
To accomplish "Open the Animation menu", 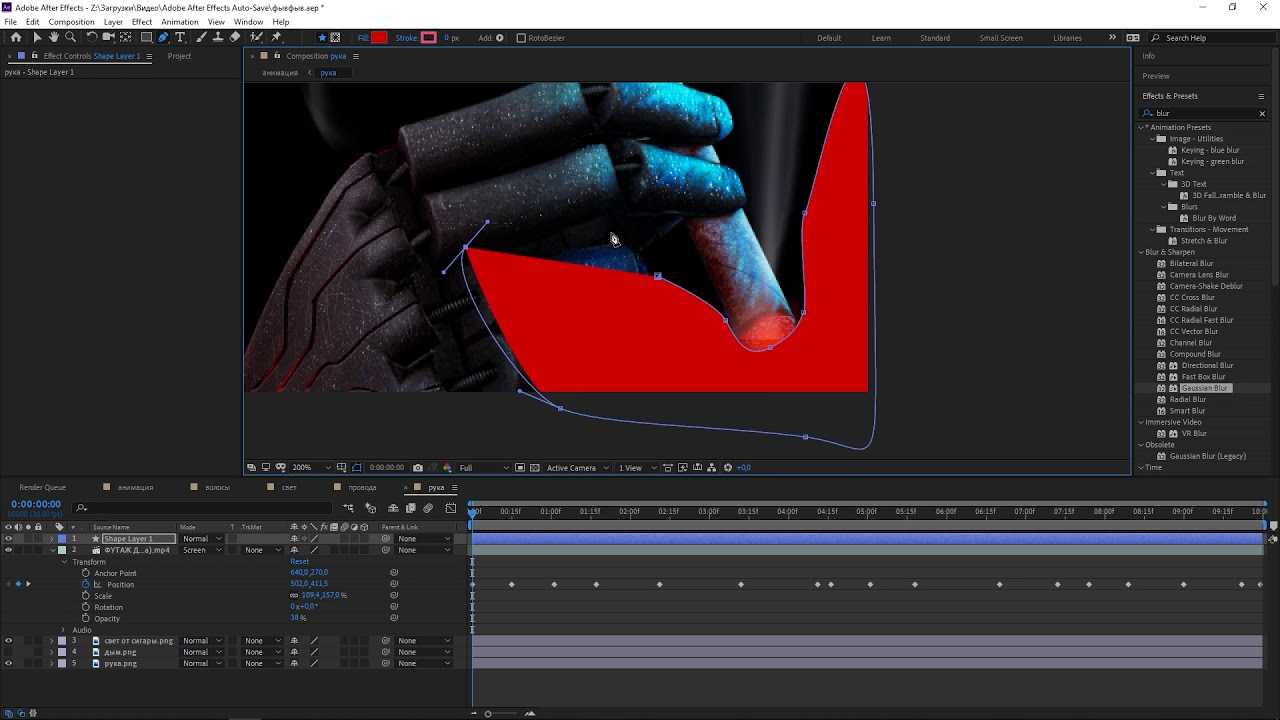I will pos(180,22).
